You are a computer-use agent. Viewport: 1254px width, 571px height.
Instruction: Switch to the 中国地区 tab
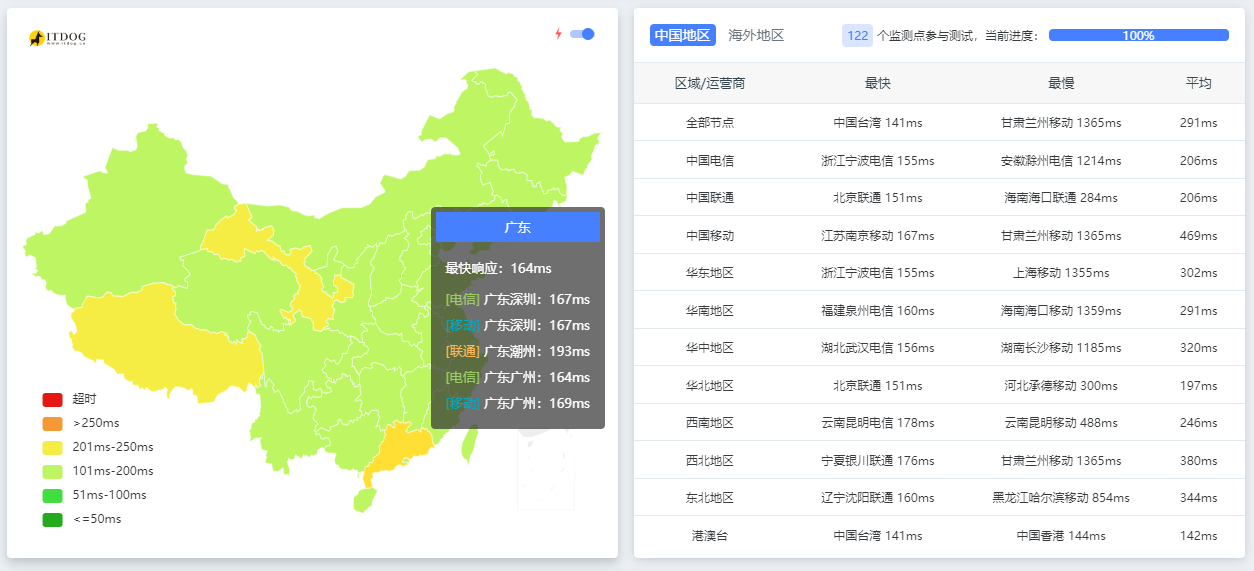coord(682,35)
